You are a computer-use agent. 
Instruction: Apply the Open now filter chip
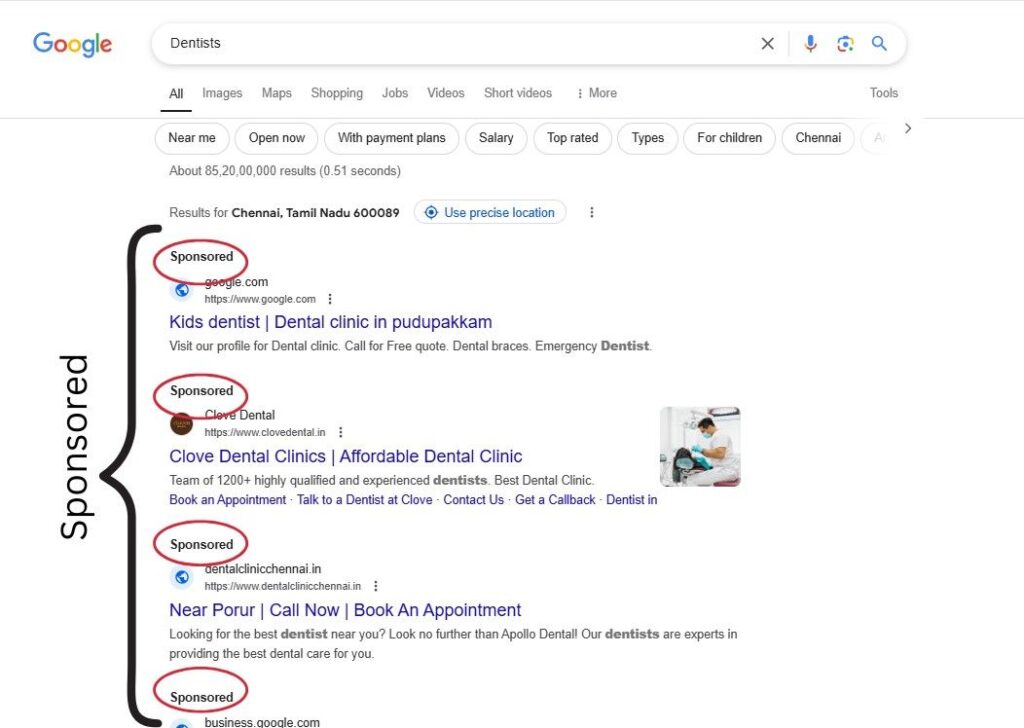(276, 138)
